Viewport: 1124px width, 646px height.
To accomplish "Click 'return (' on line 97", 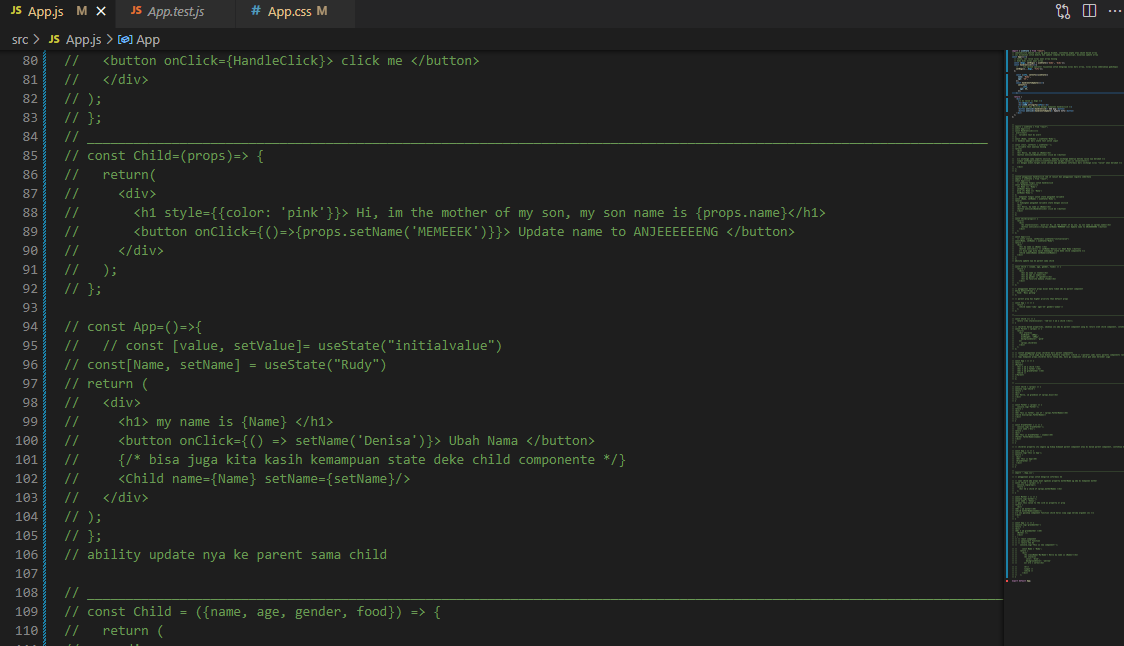I will (x=117, y=384).
